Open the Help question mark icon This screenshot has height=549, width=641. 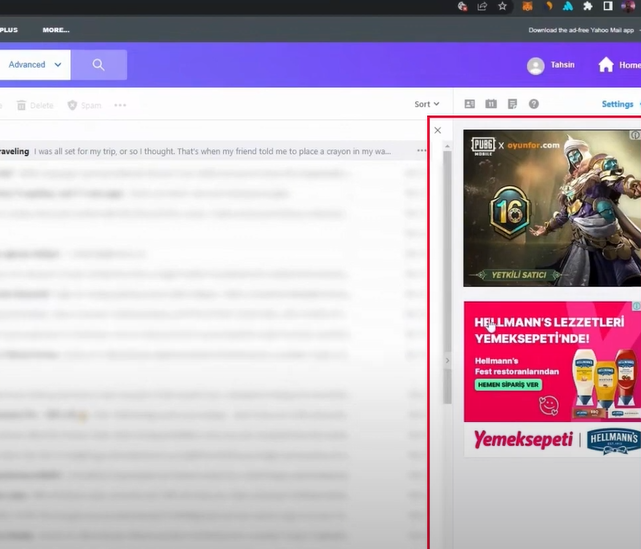tap(533, 104)
